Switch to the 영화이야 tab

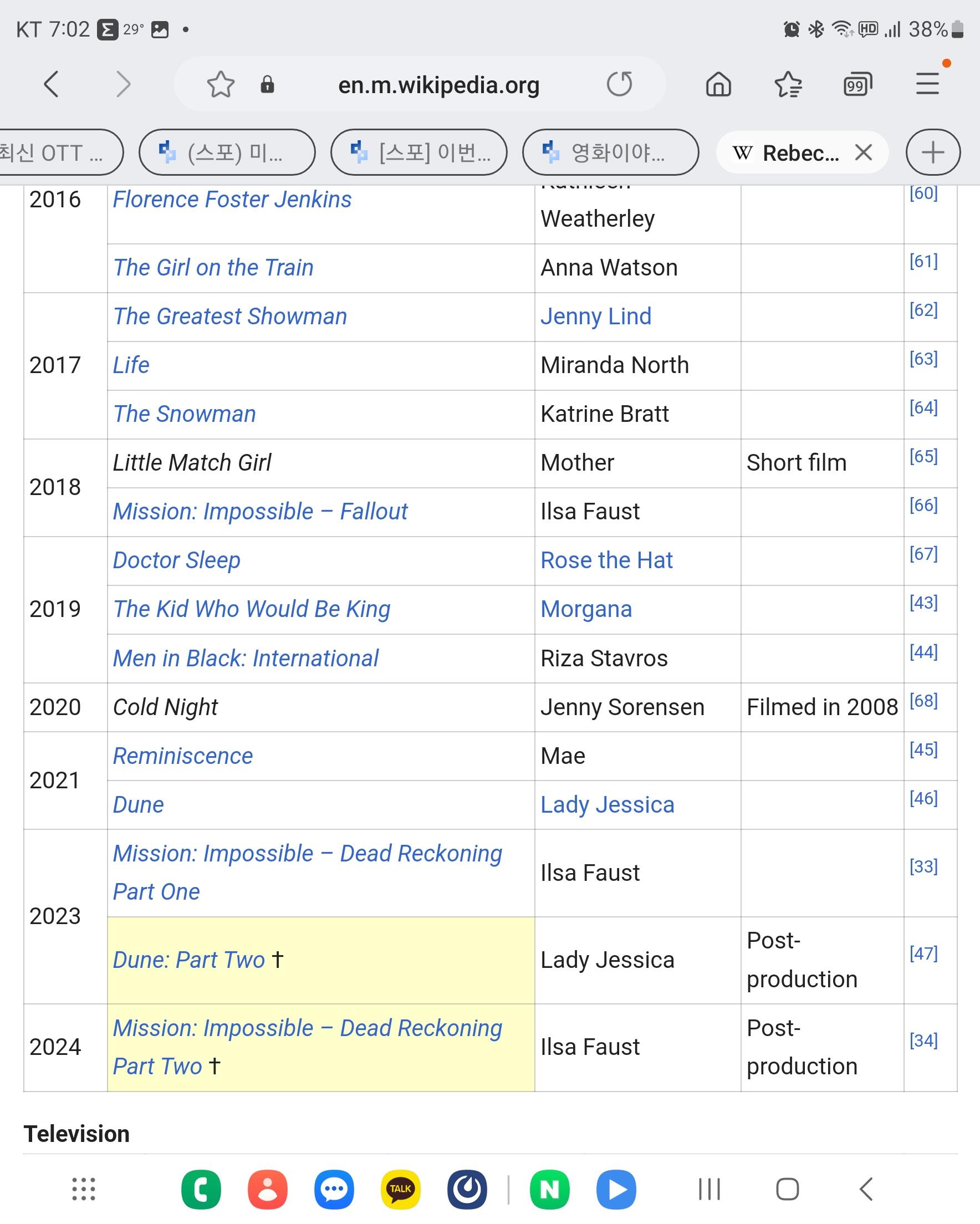pyautogui.click(x=610, y=152)
